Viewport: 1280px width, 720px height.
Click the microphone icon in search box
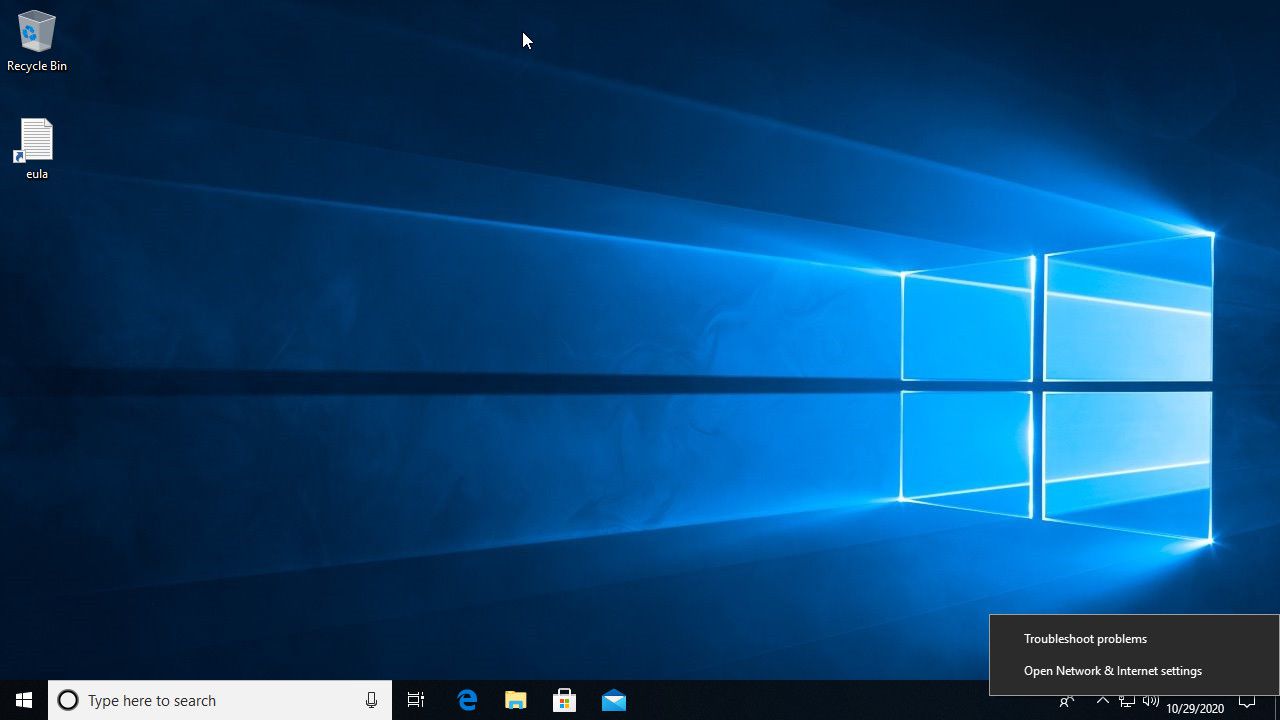pyautogui.click(x=371, y=700)
